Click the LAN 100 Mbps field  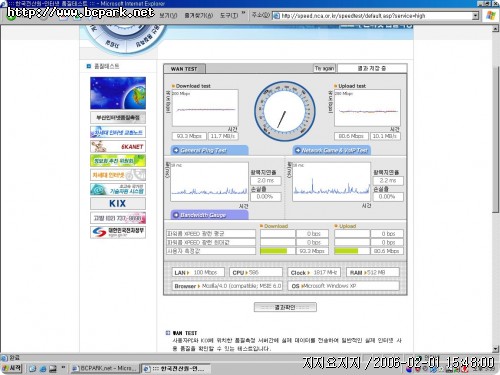[198, 272]
